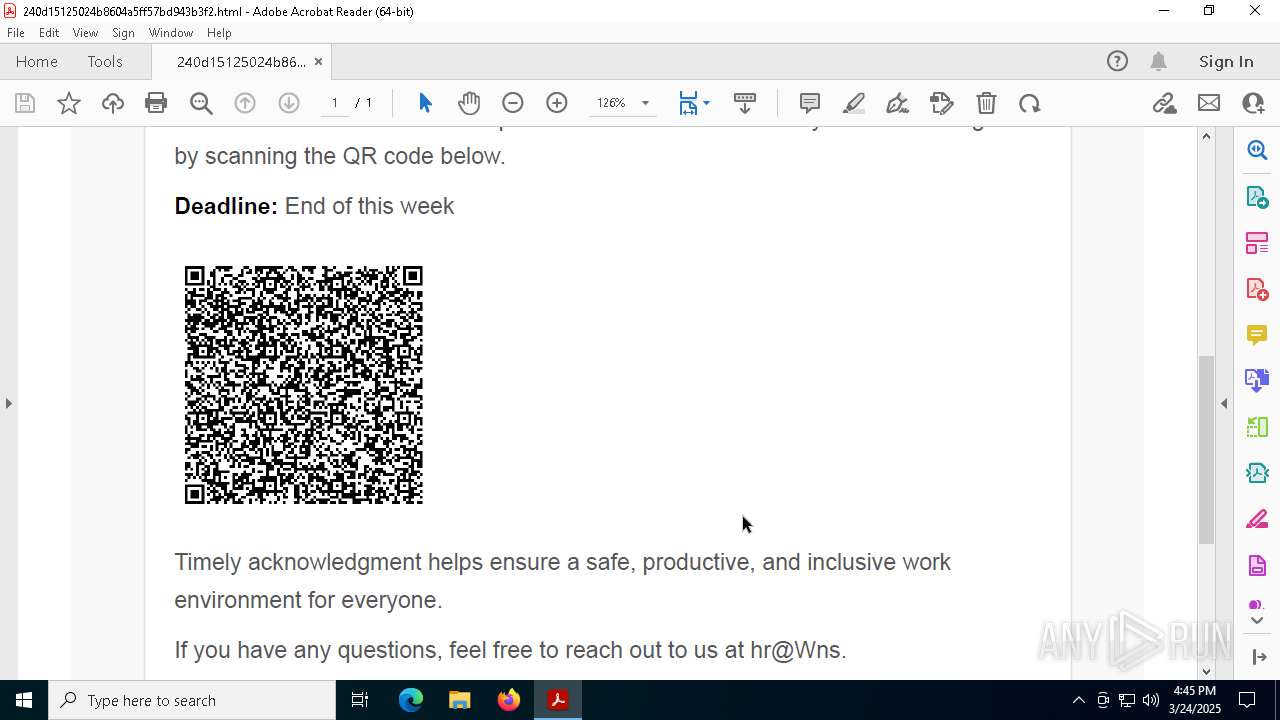Click the Sign In link
The height and width of the screenshot is (720, 1280).
pyautogui.click(x=1226, y=62)
